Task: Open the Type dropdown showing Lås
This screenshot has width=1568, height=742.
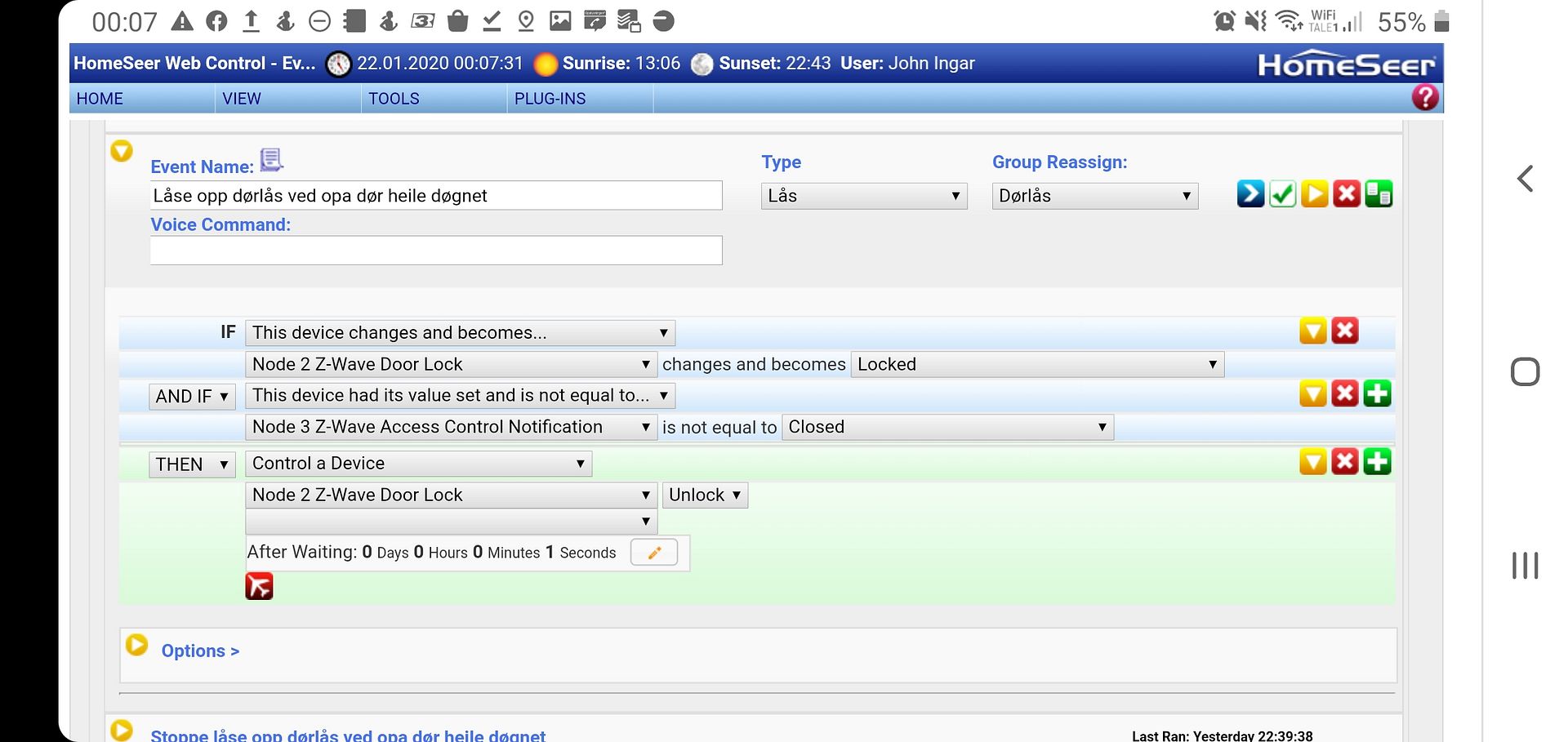Action: point(863,195)
